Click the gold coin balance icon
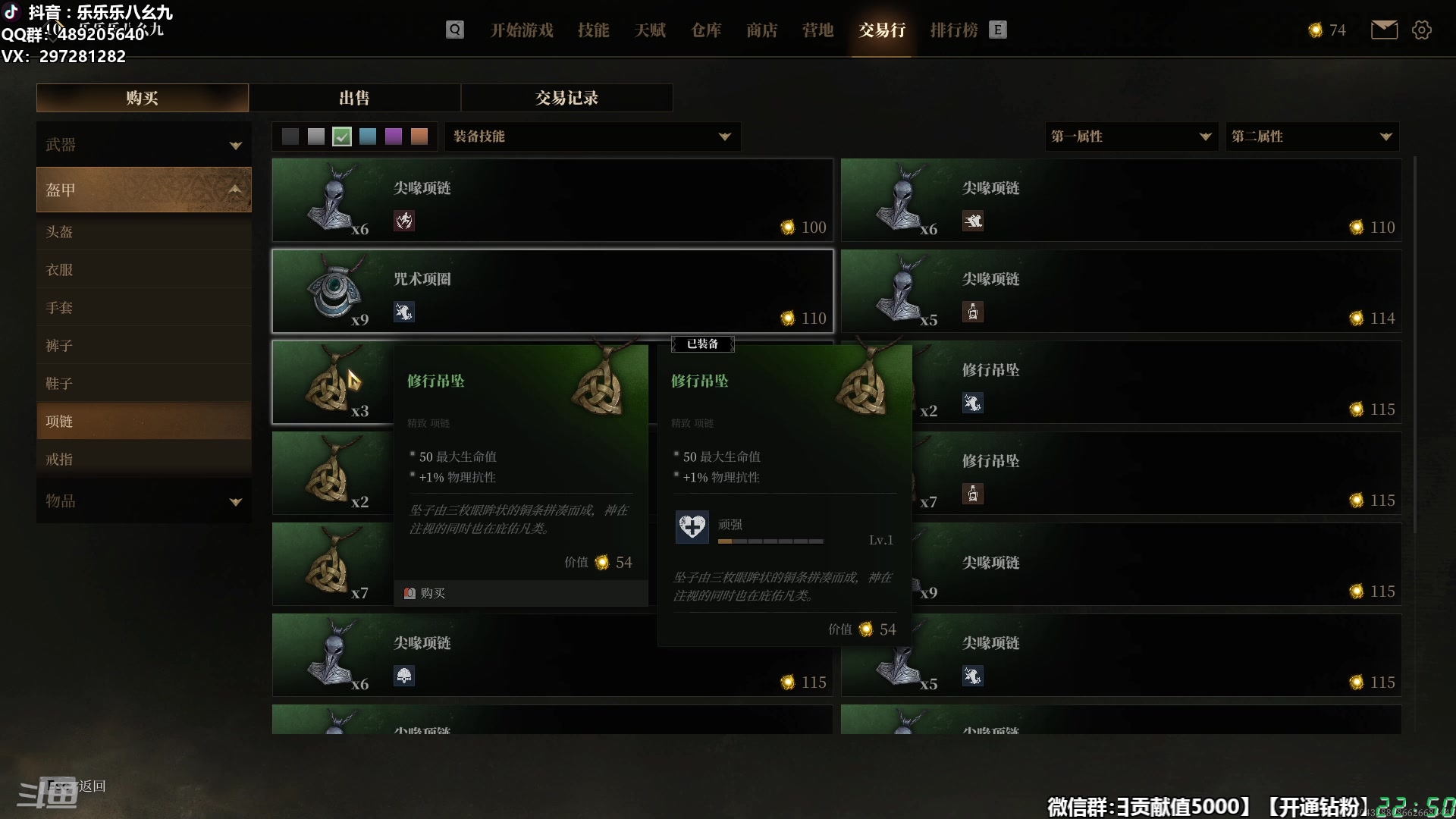The height and width of the screenshot is (819, 1456). pyautogui.click(x=1316, y=30)
